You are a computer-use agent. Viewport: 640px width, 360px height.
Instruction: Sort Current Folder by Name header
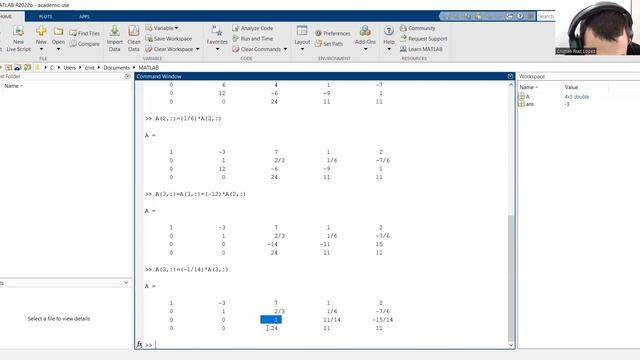(x=13, y=86)
